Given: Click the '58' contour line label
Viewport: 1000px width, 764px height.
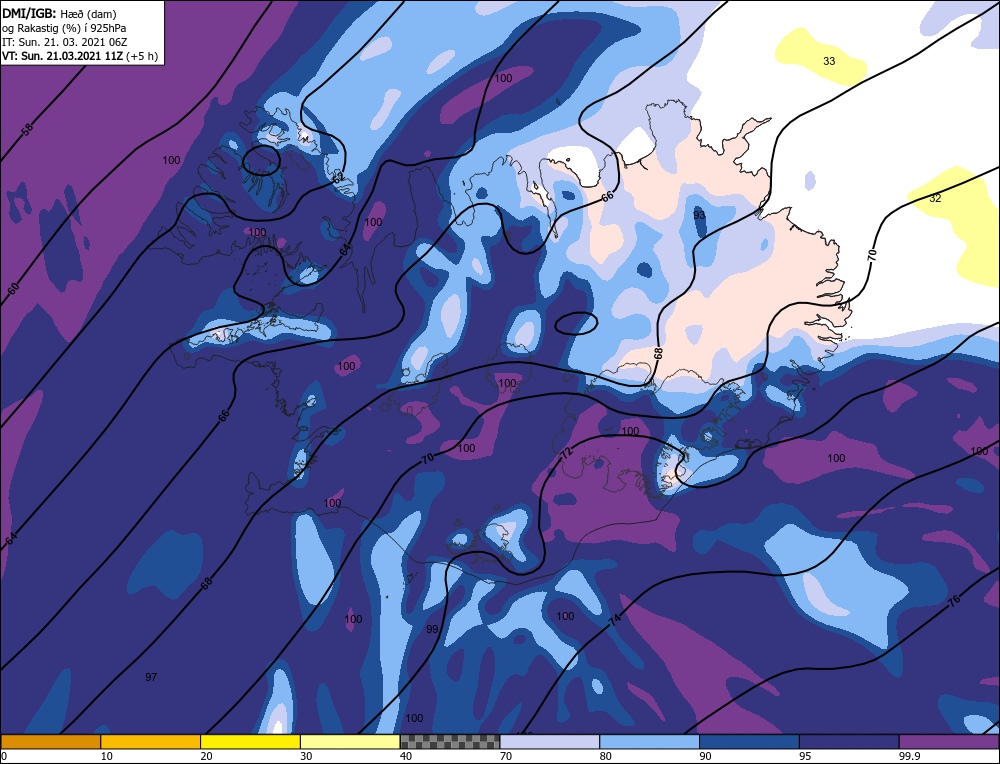Looking at the screenshot, I should pos(27,129).
